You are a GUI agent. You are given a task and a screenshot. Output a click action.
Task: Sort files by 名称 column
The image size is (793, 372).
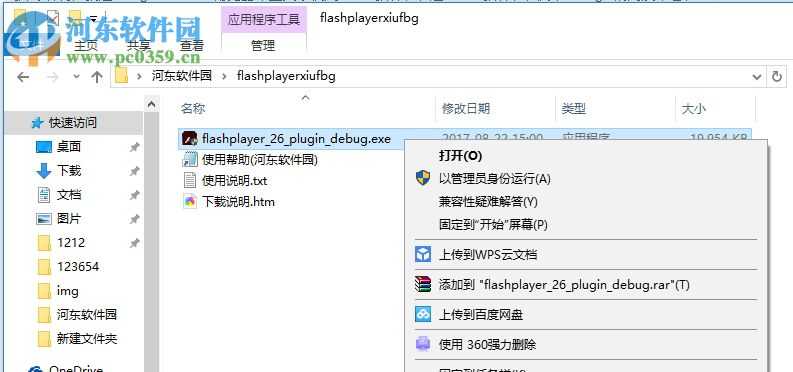[x=193, y=108]
